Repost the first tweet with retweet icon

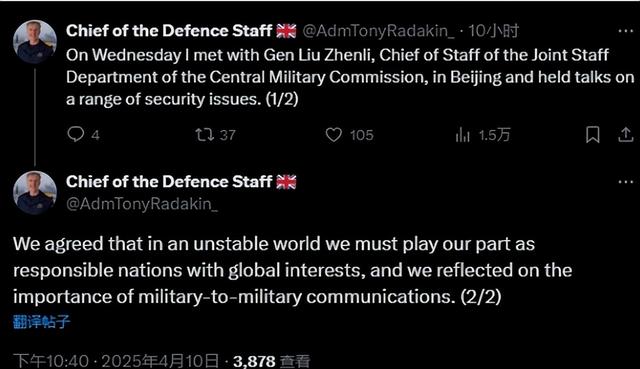(x=204, y=135)
